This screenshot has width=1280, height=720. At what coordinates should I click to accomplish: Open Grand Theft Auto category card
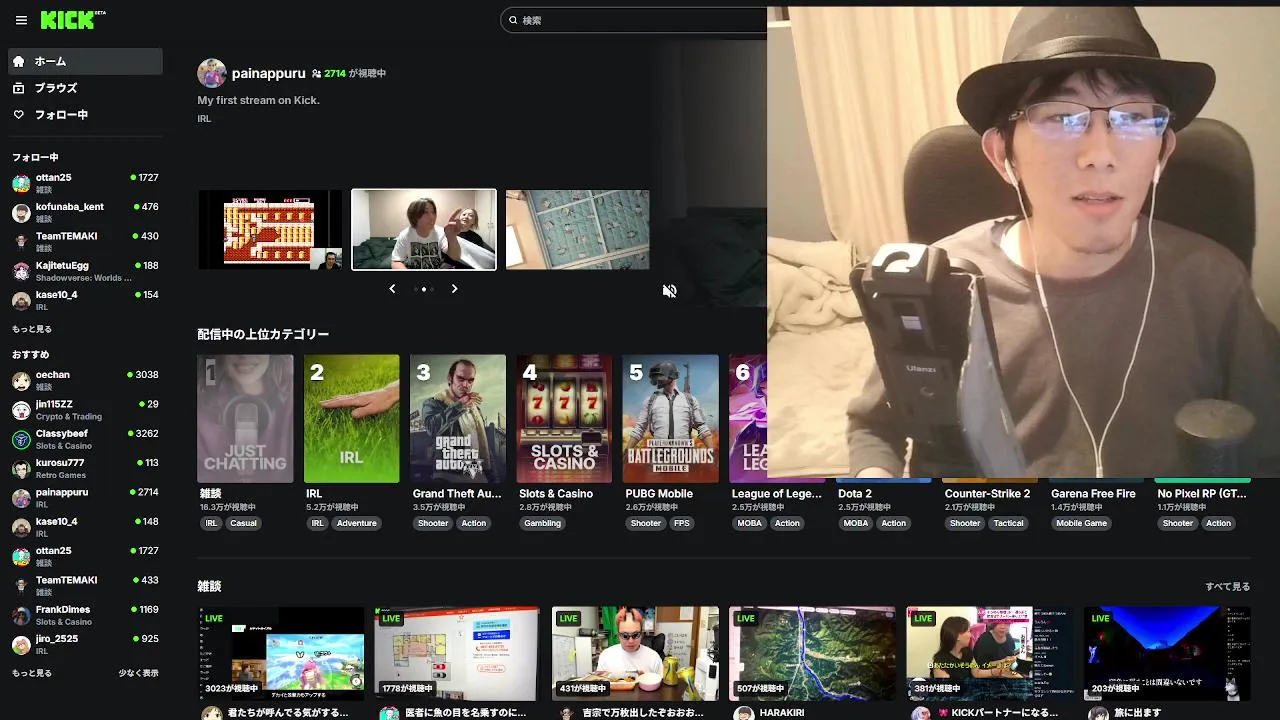coord(457,419)
